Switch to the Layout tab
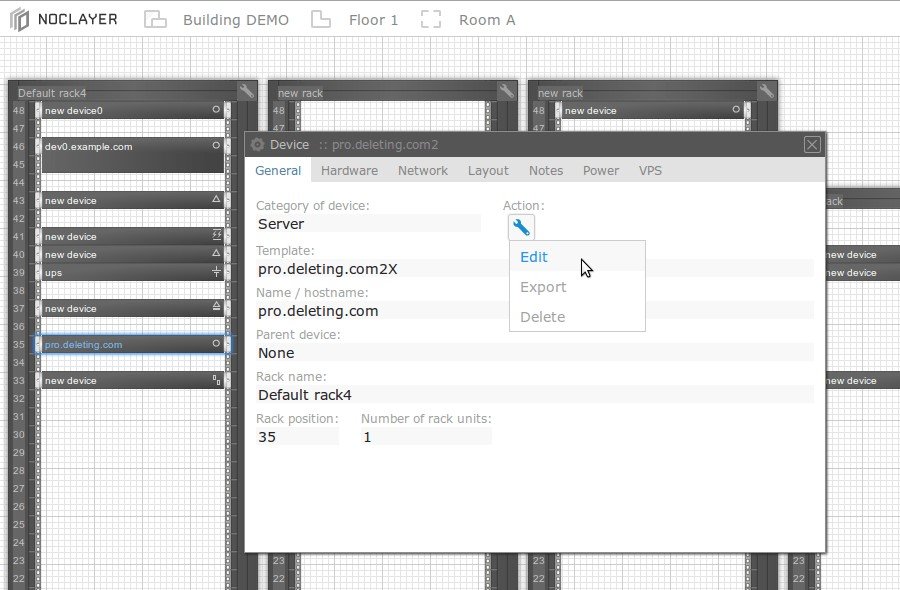Screen dimensions: 900x590 coord(488,170)
